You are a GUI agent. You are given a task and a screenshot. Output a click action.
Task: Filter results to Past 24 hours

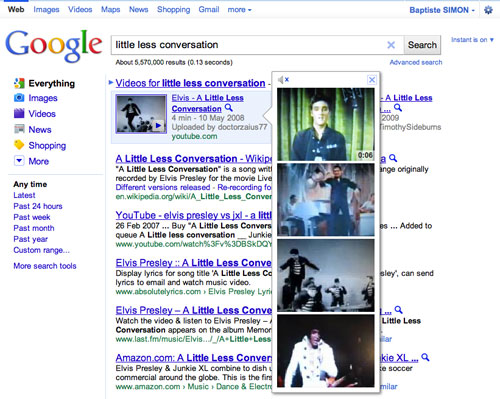point(38,206)
